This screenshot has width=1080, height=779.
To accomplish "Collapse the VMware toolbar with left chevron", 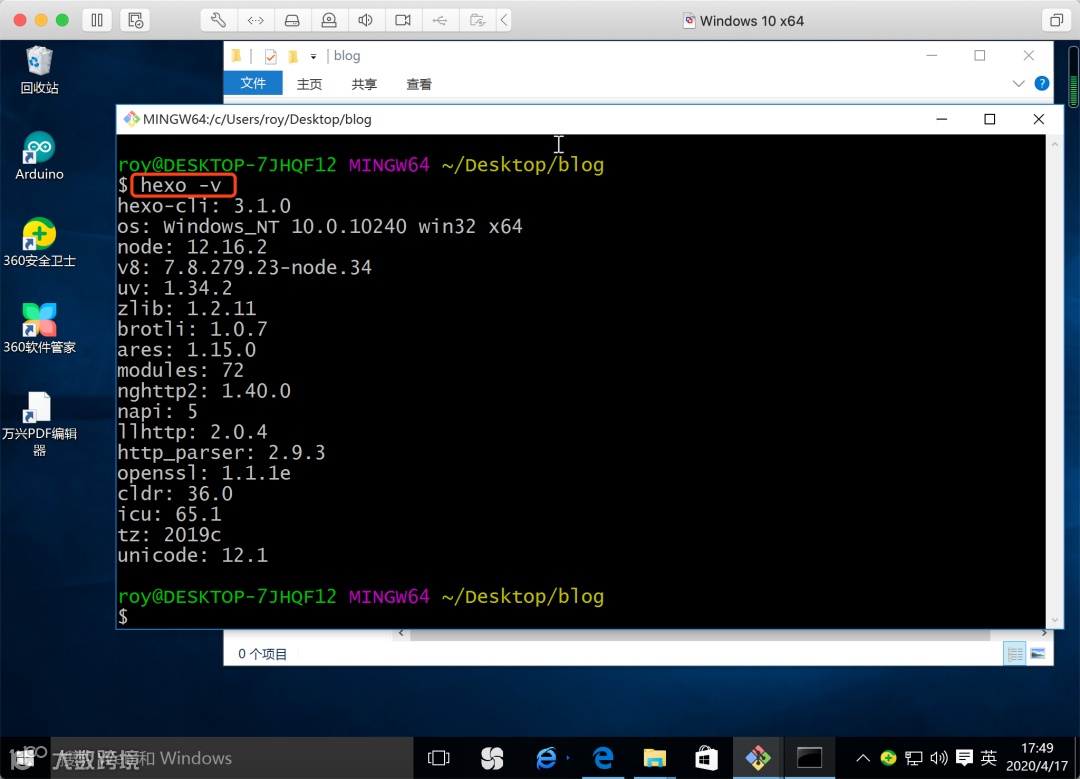I will click(504, 20).
